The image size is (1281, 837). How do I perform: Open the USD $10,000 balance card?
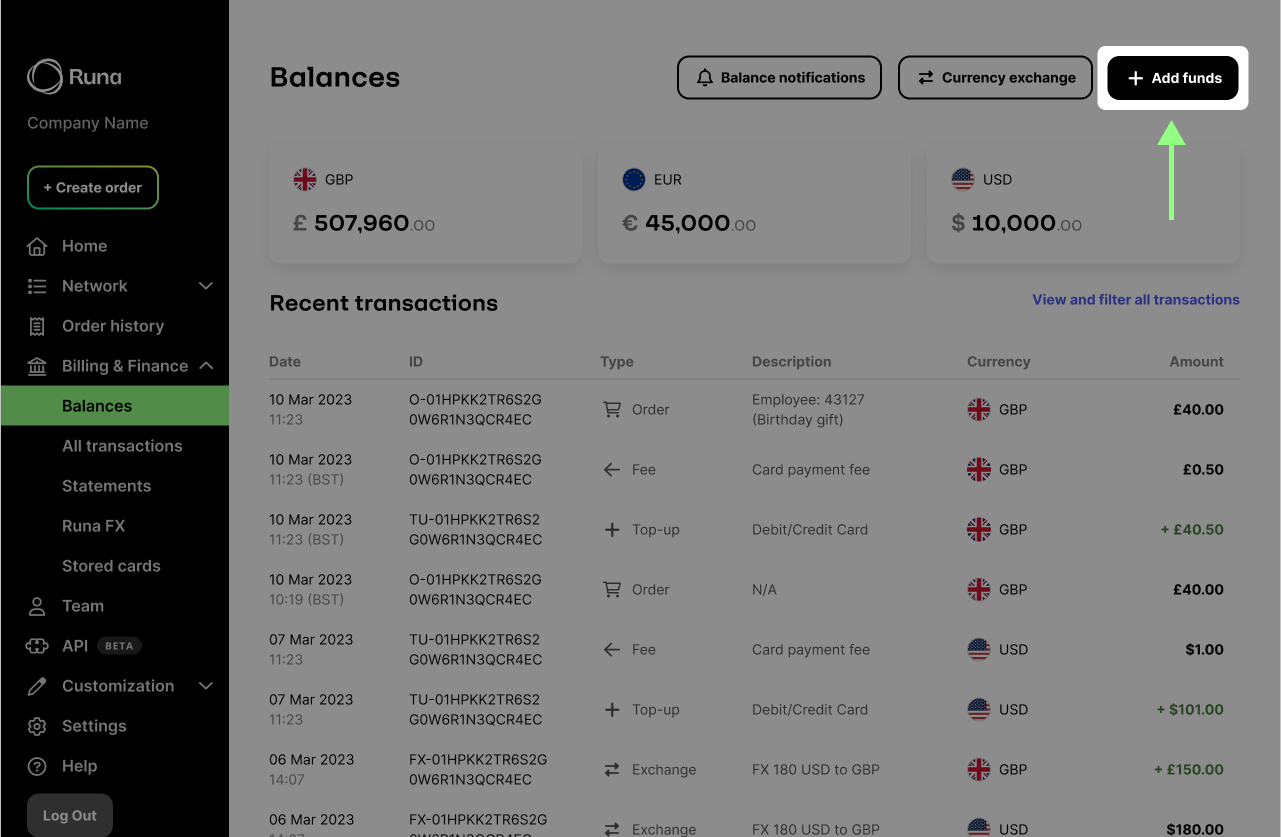pos(1084,204)
